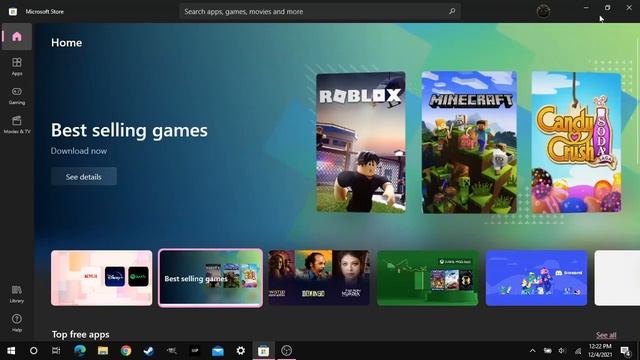The height and width of the screenshot is (360, 640).
Task: Open the Apps section in the sidebar
Action: pos(17,67)
